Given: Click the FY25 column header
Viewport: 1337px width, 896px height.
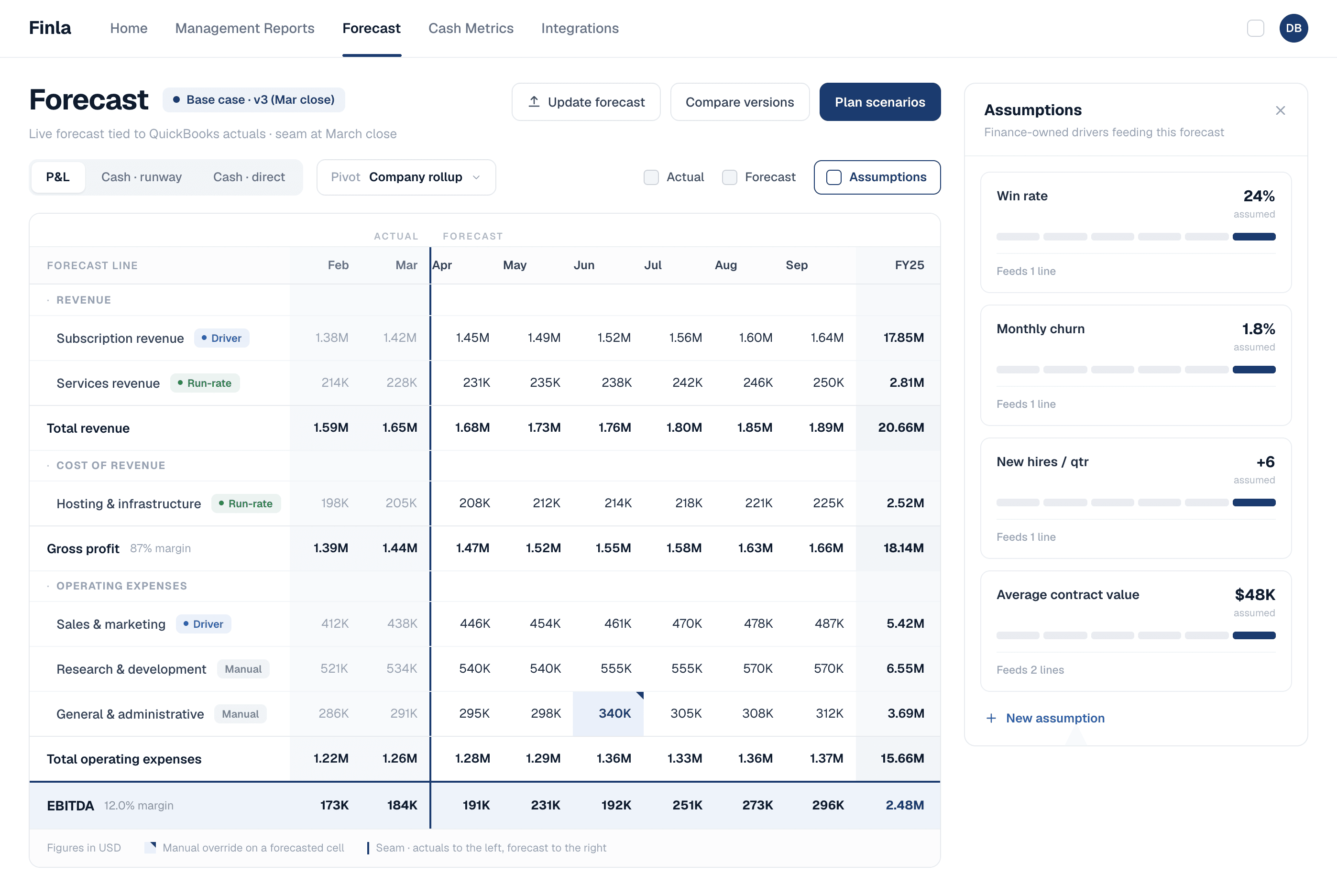Looking at the screenshot, I should pyautogui.click(x=909, y=265).
